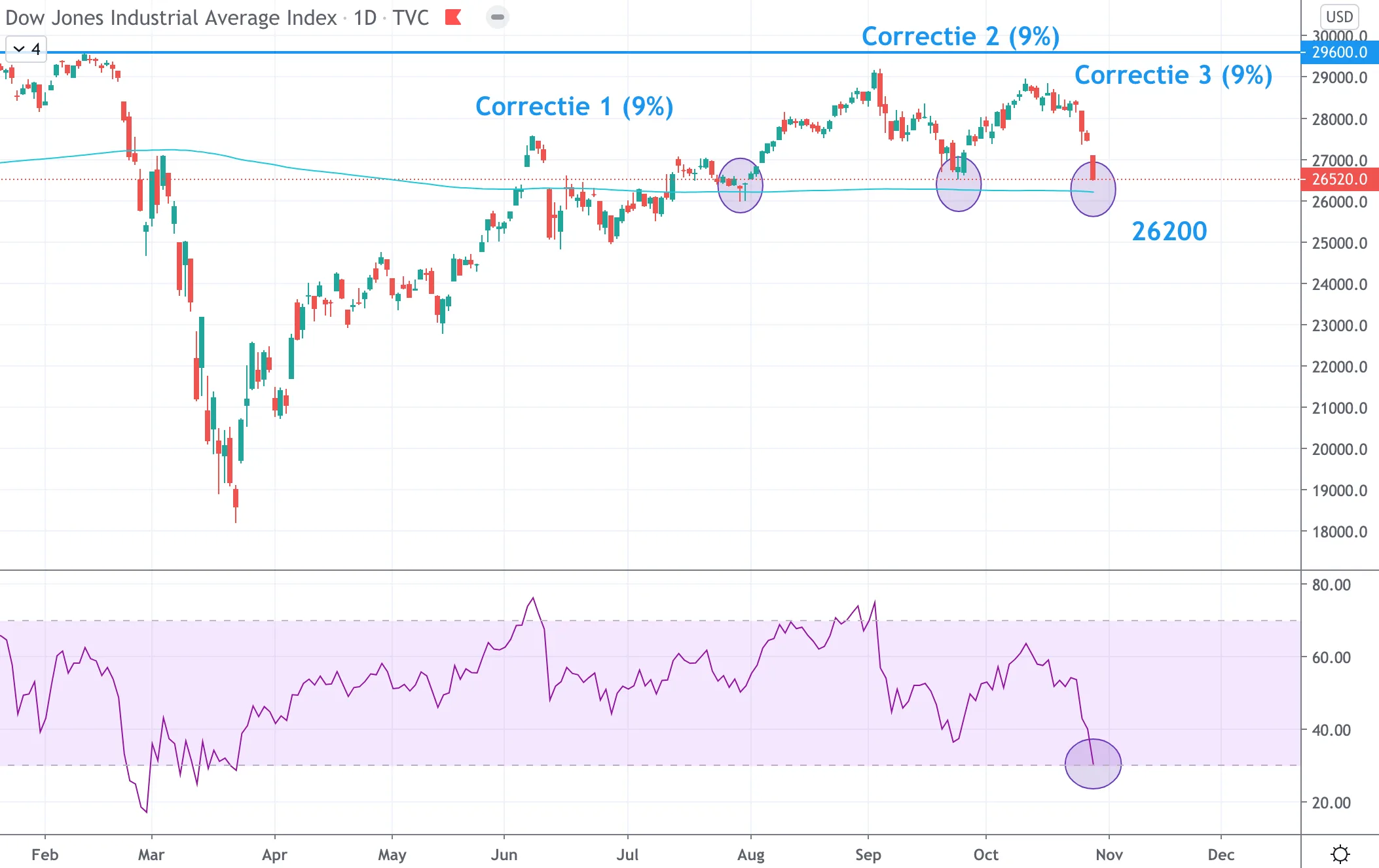This screenshot has width=1379, height=868.
Task: Select the red 26520.0 current price label
Action: click(1340, 179)
